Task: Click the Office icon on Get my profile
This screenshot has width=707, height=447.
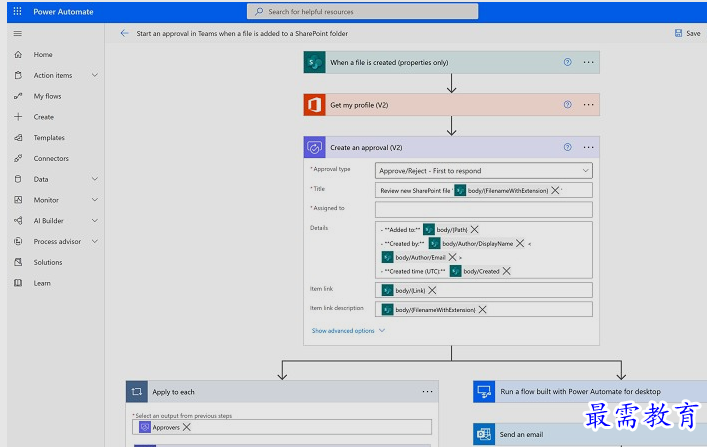Action: click(314, 105)
